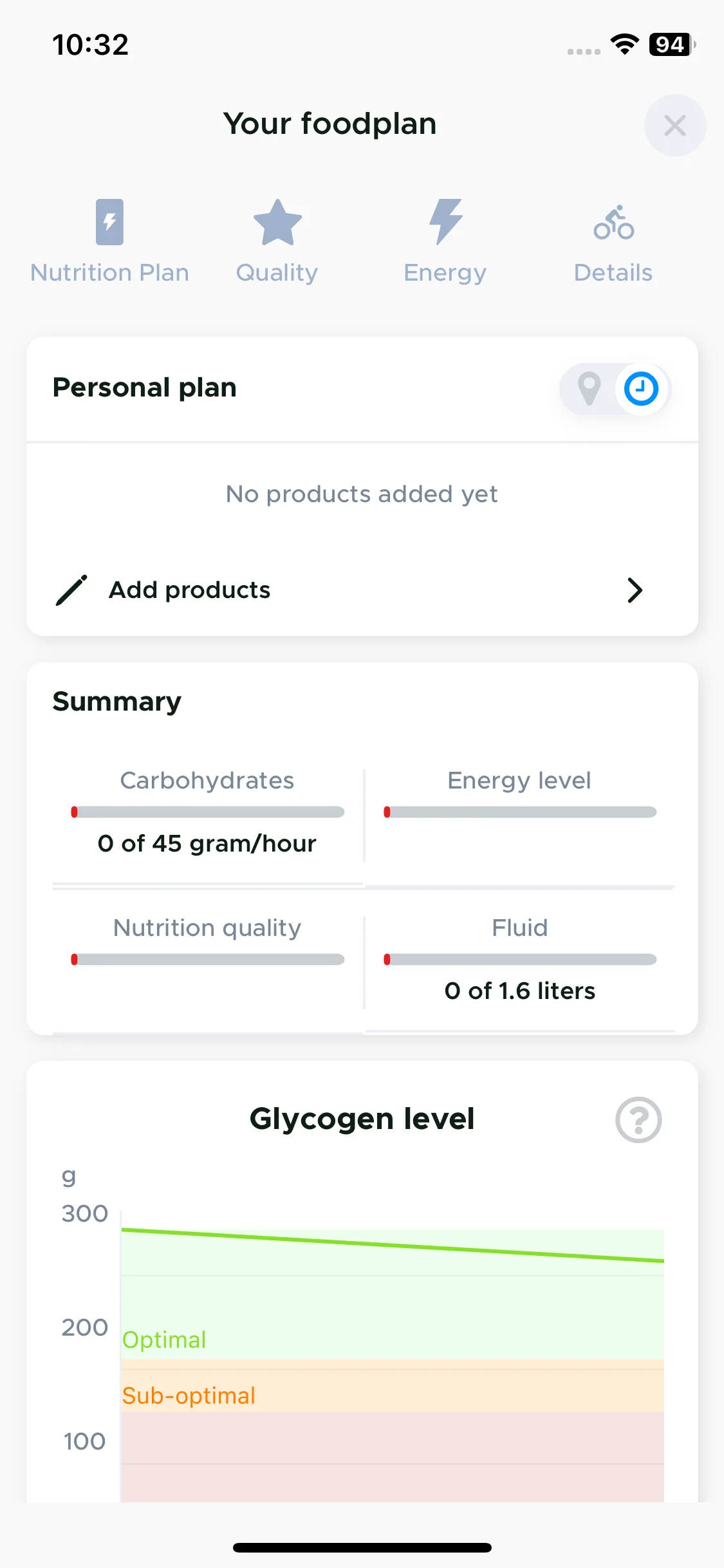Screen dimensions: 724x1568
Task: Tap the battery level indicator
Action: pos(673,44)
